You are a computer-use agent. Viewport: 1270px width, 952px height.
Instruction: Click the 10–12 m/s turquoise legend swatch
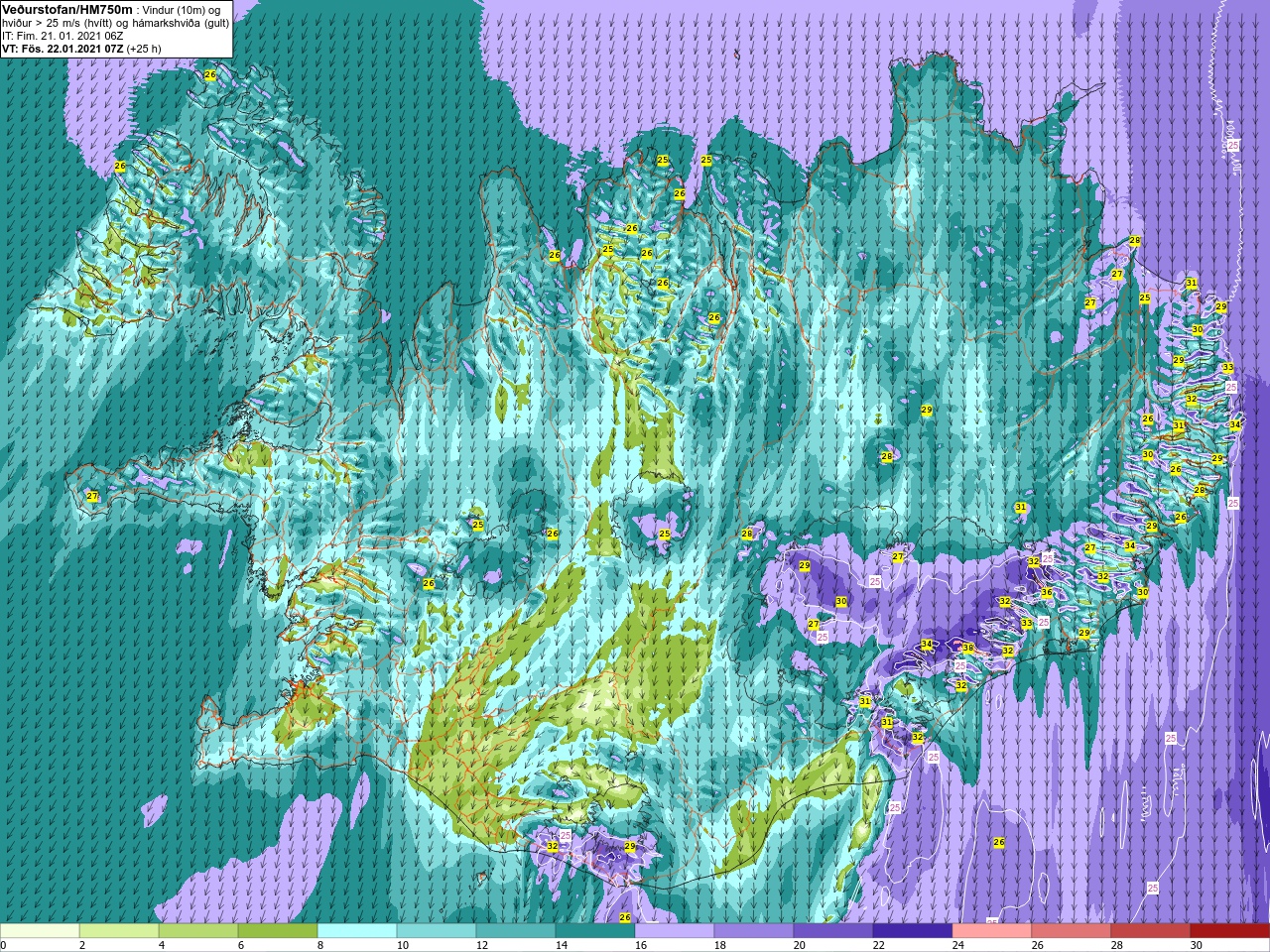tap(437, 932)
